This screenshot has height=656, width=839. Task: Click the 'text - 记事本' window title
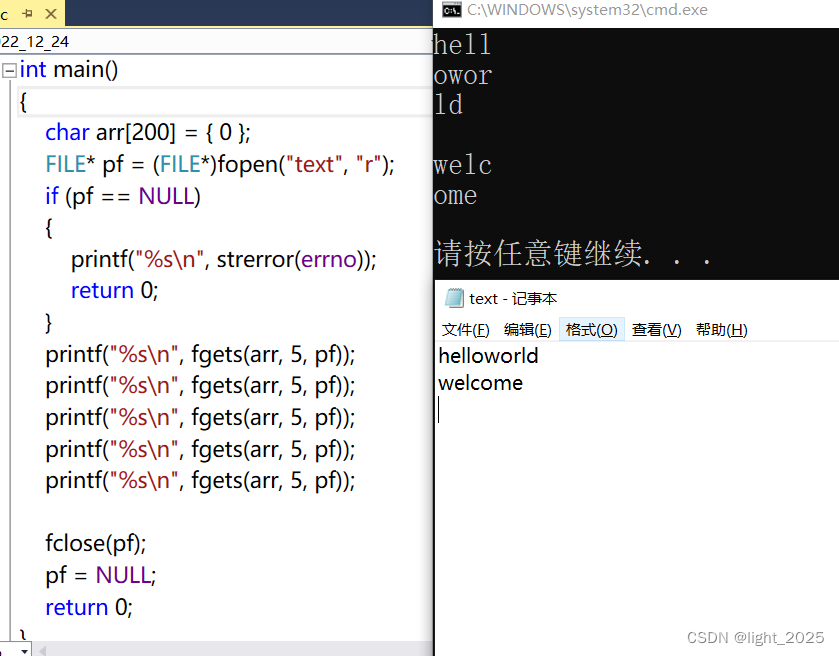click(x=513, y=299)
